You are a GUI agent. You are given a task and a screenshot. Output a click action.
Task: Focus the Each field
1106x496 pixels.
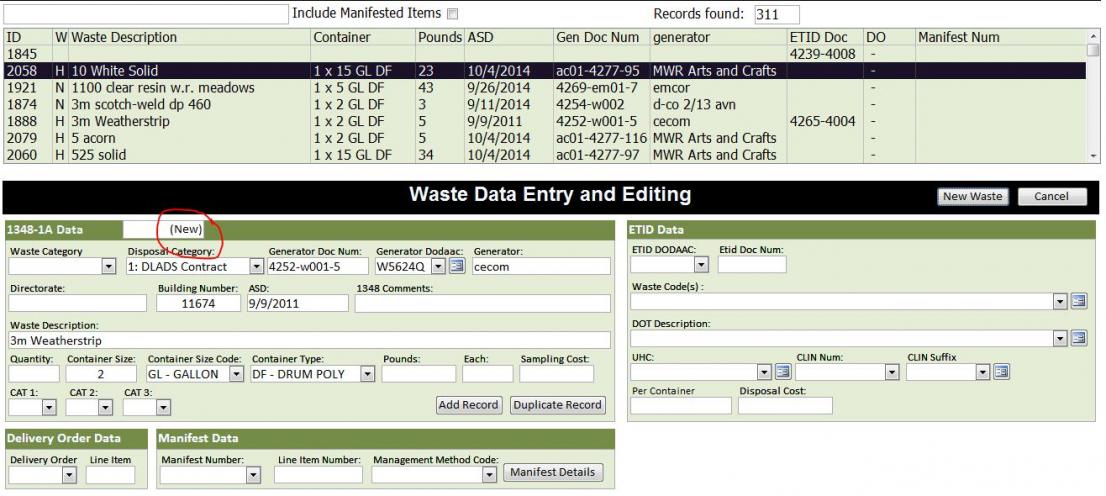487,374
